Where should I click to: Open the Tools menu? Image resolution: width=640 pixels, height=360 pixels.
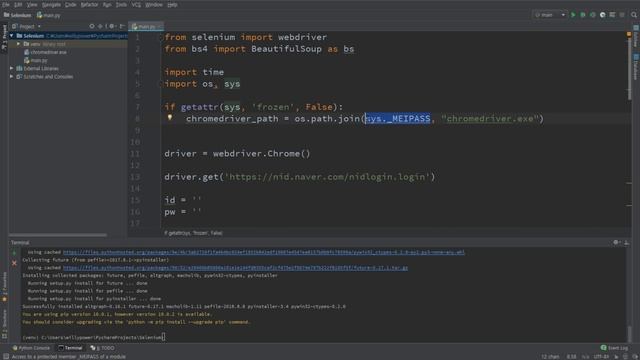point(121,4)
